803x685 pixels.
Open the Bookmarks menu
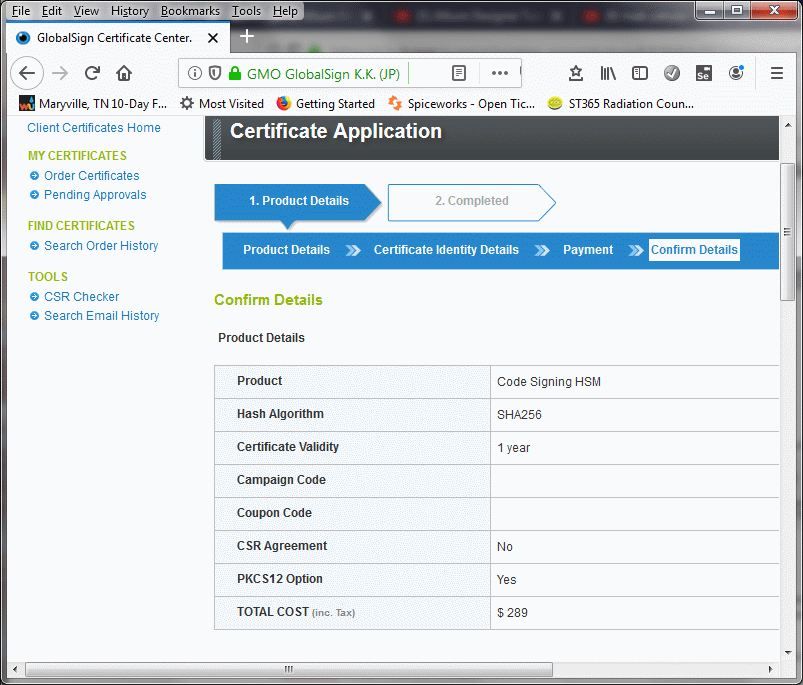pyautogui.click(x=190, y=11)
